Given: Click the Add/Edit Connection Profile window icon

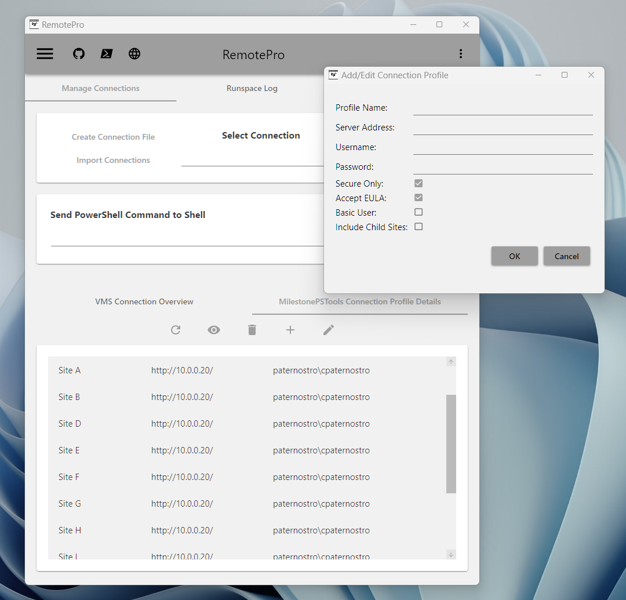Looking at the screenshot, I should (333, 75).
